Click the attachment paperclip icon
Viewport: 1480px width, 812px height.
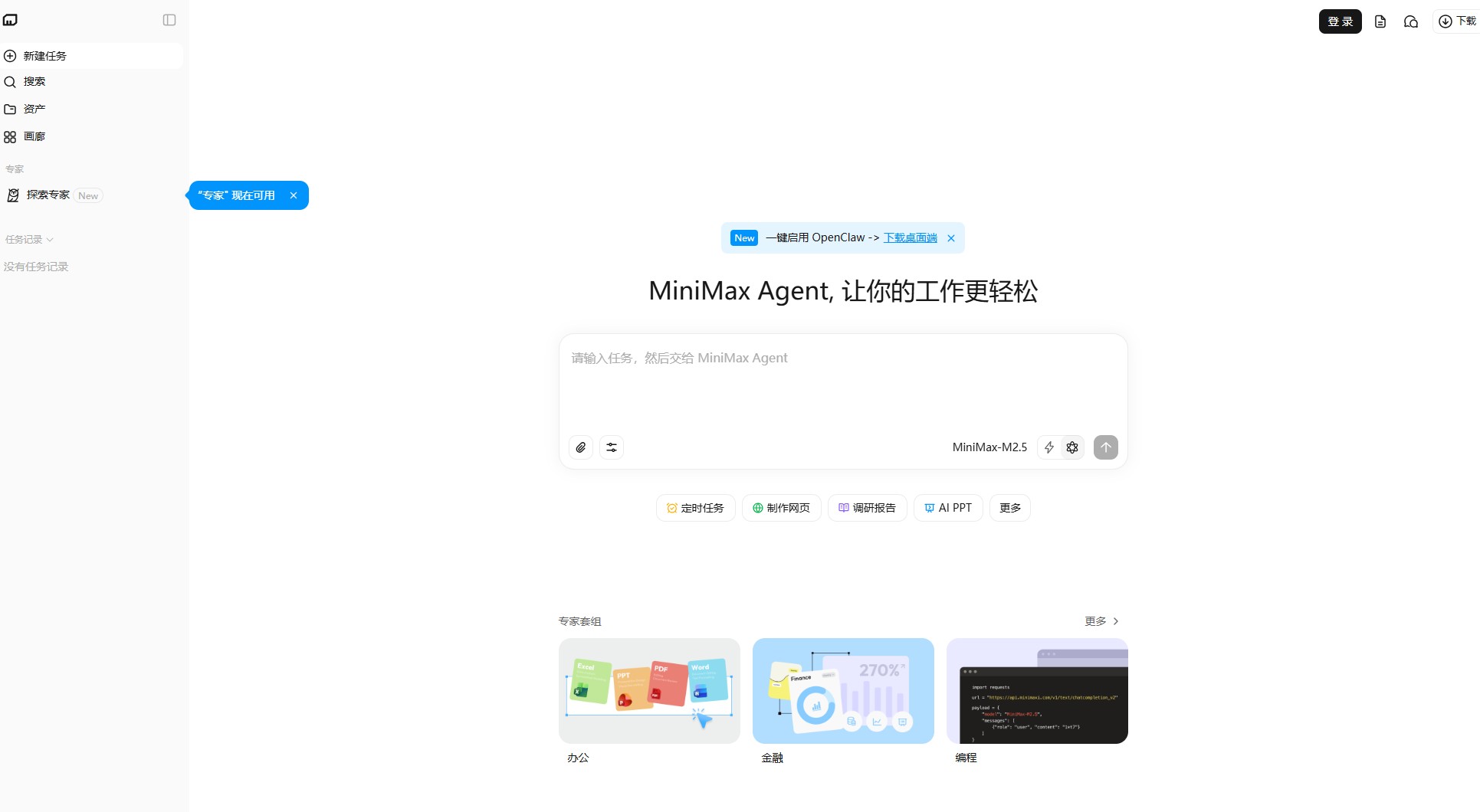pos(581,447)
